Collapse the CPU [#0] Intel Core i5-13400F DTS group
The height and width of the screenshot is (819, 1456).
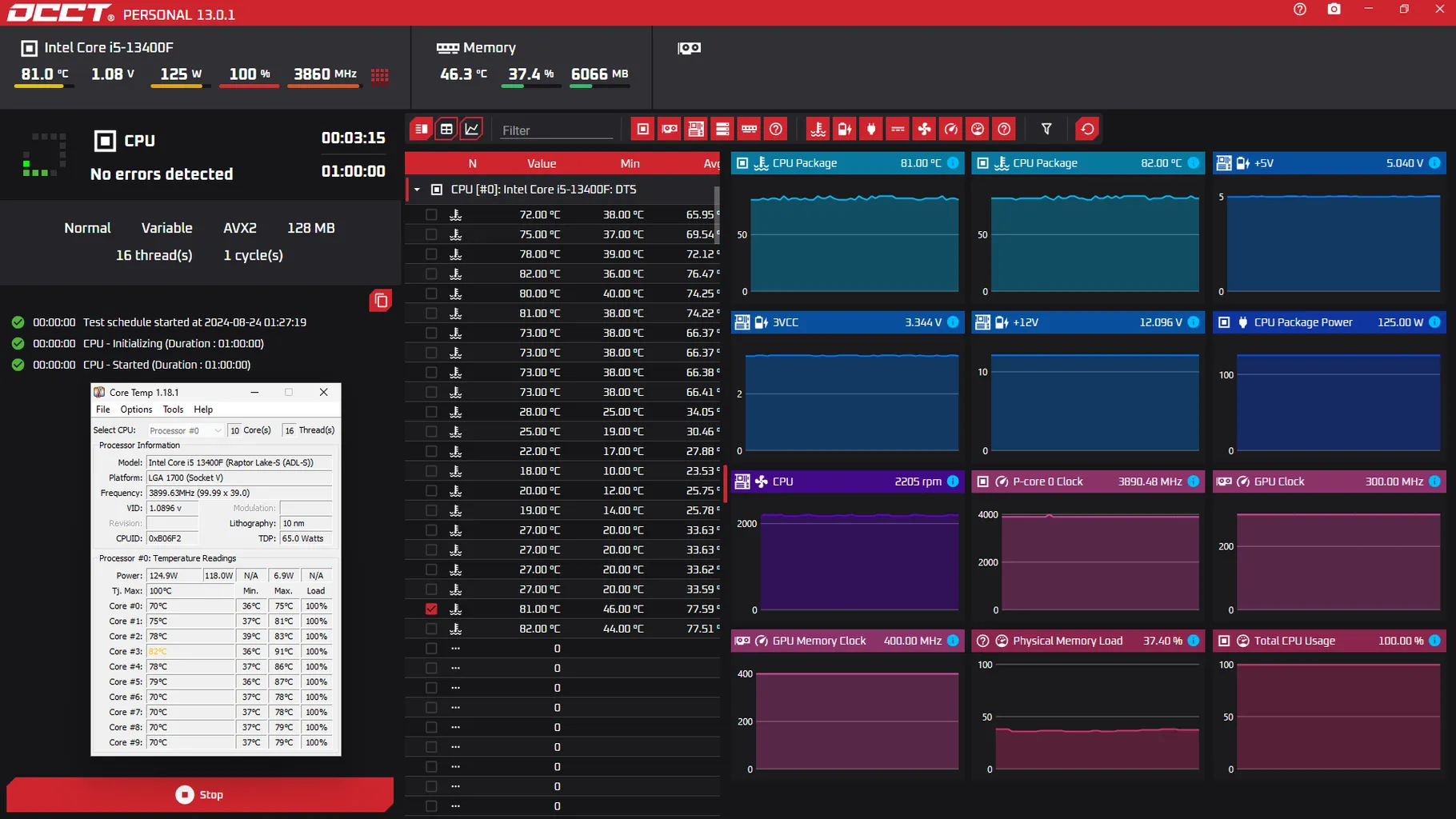[417, 190]
